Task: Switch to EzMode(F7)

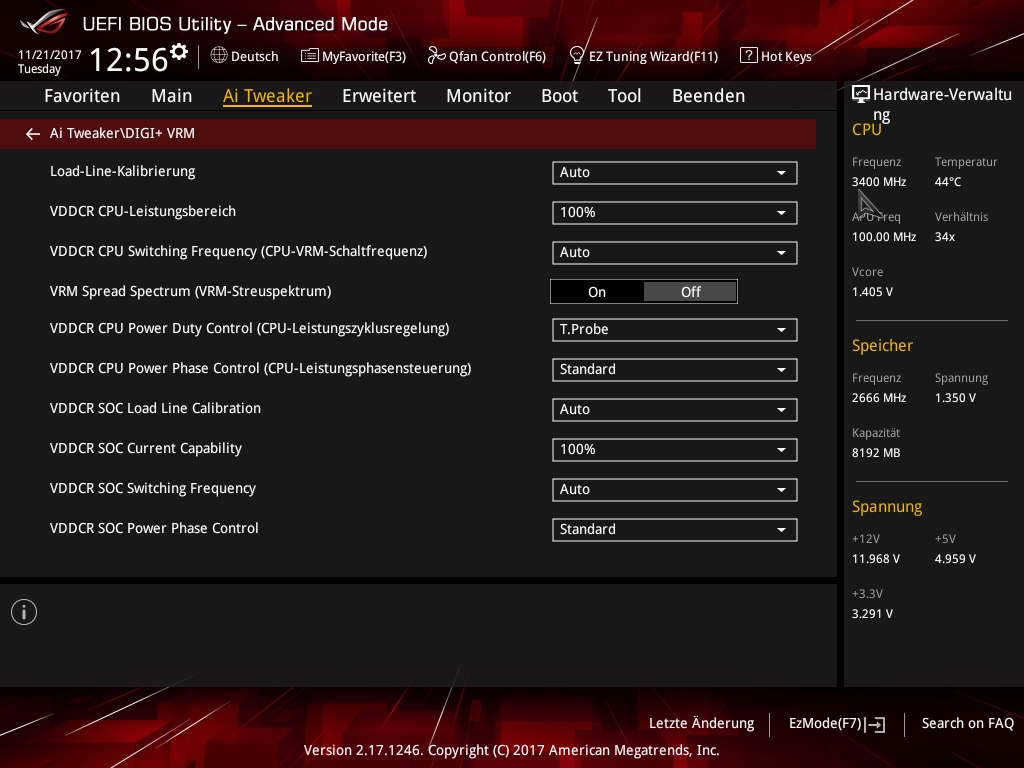Action: click(x=836, y=724)
